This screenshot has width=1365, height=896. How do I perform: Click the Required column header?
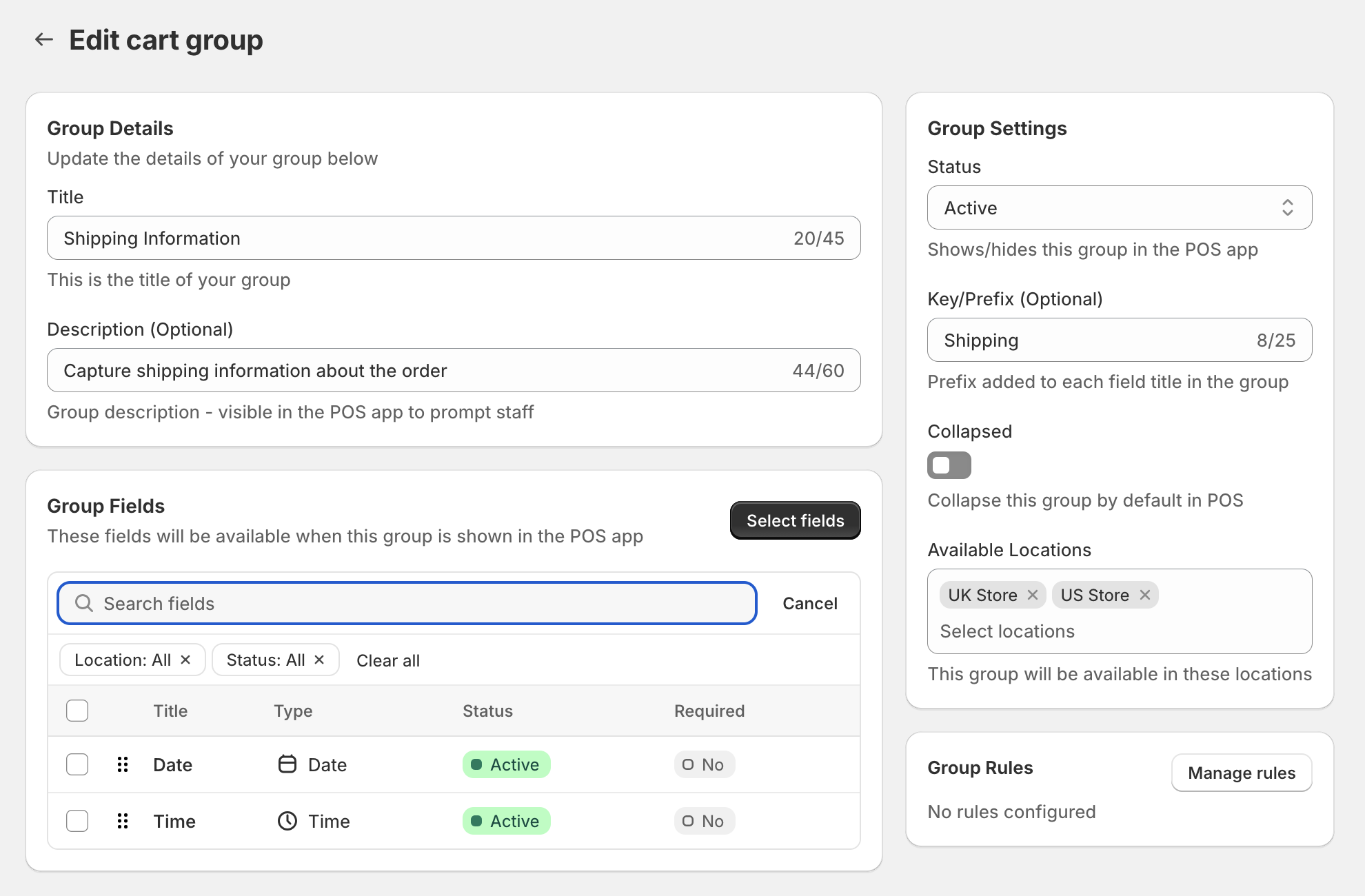click(709, 711)
